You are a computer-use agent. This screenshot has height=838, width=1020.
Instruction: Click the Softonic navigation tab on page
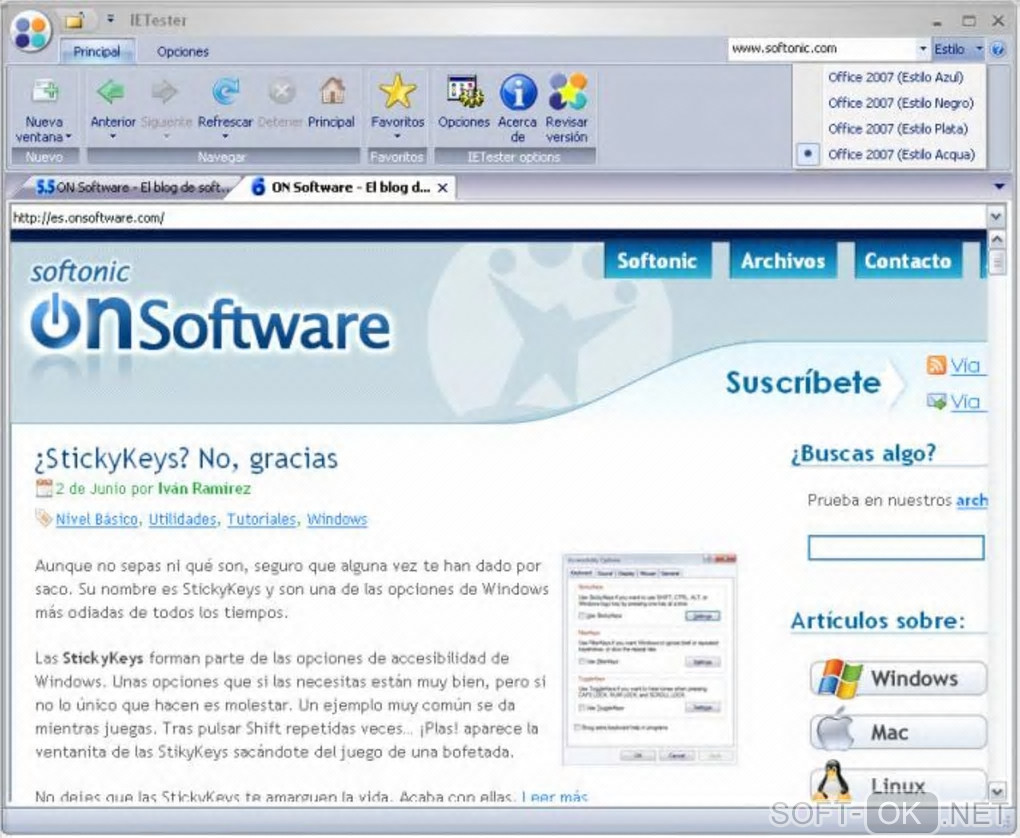pyautogui.click(x=657, y=261)
